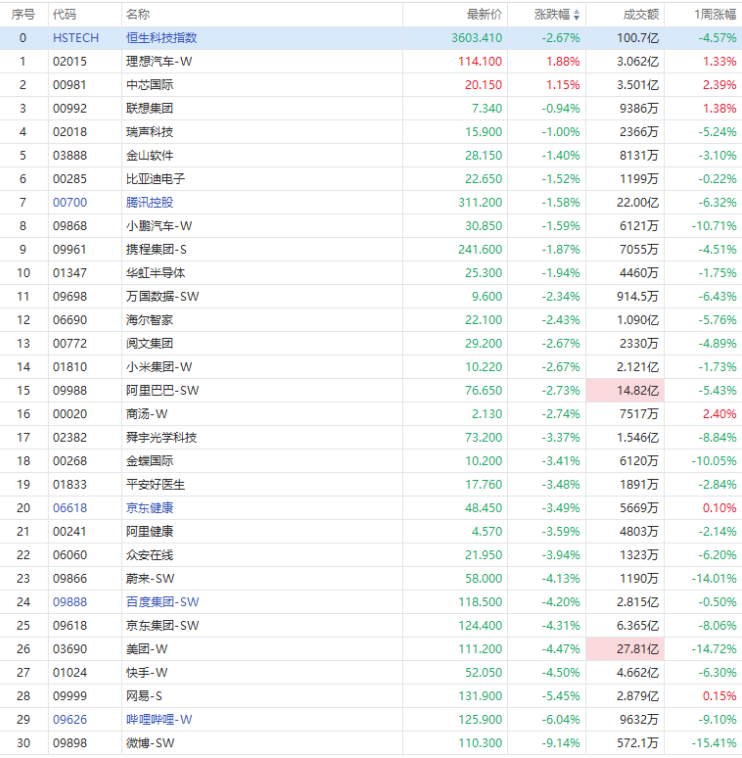Select the 携程集团-S row name
The height and width of the screenshot is (758, 742).
click(156, 249)
